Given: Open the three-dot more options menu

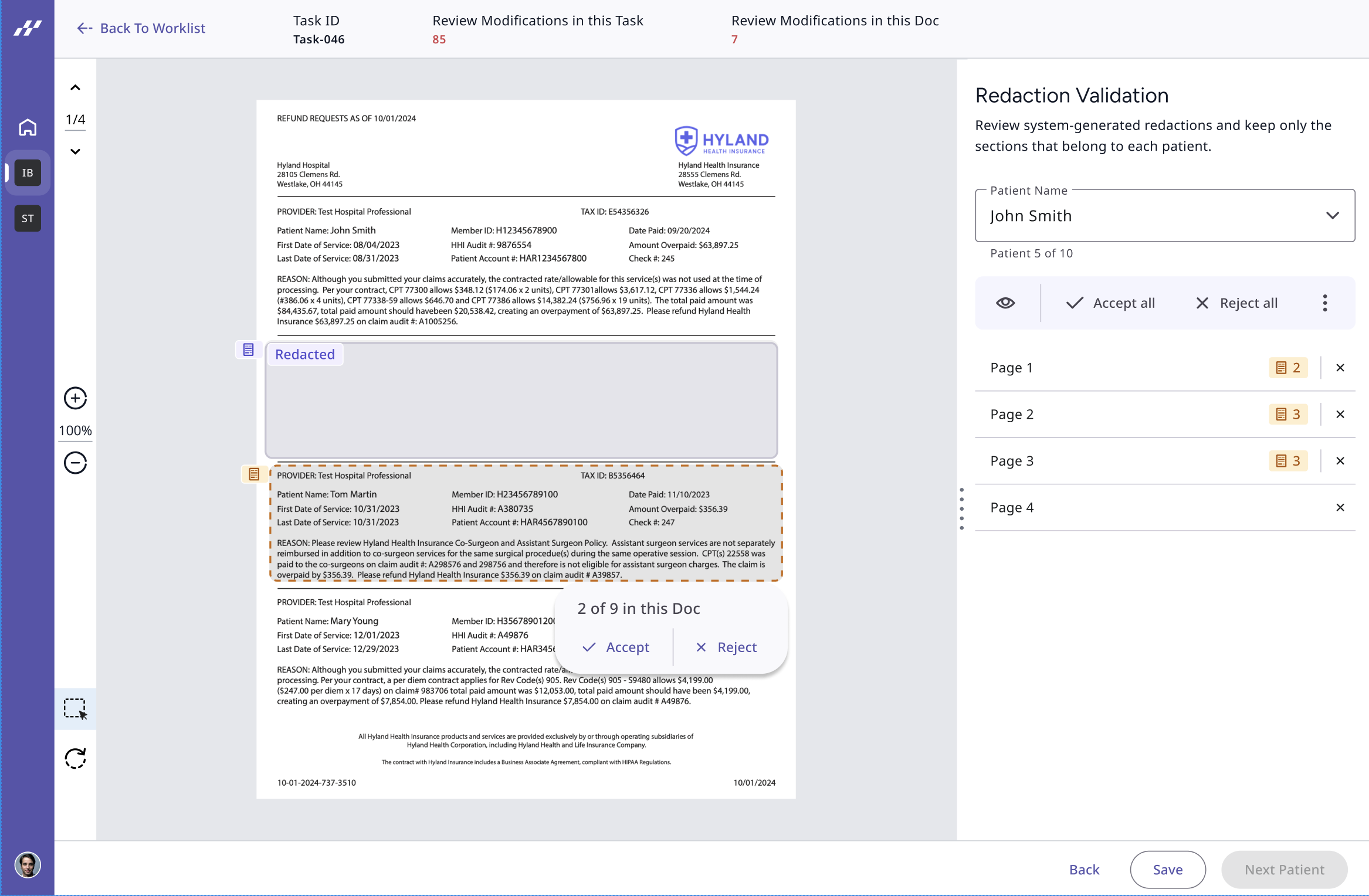Looking at the screenshot, I should pyautogui.click(x=1324, y=303).
